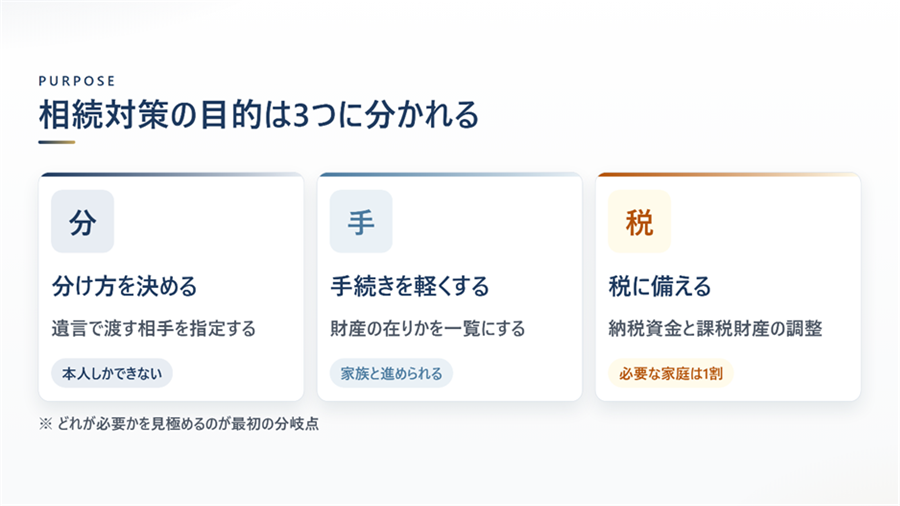Screen dimensions: 900x506
Task: Click the text 遺言で渡す相手を指定する
Action: click(x=154, y=329)
